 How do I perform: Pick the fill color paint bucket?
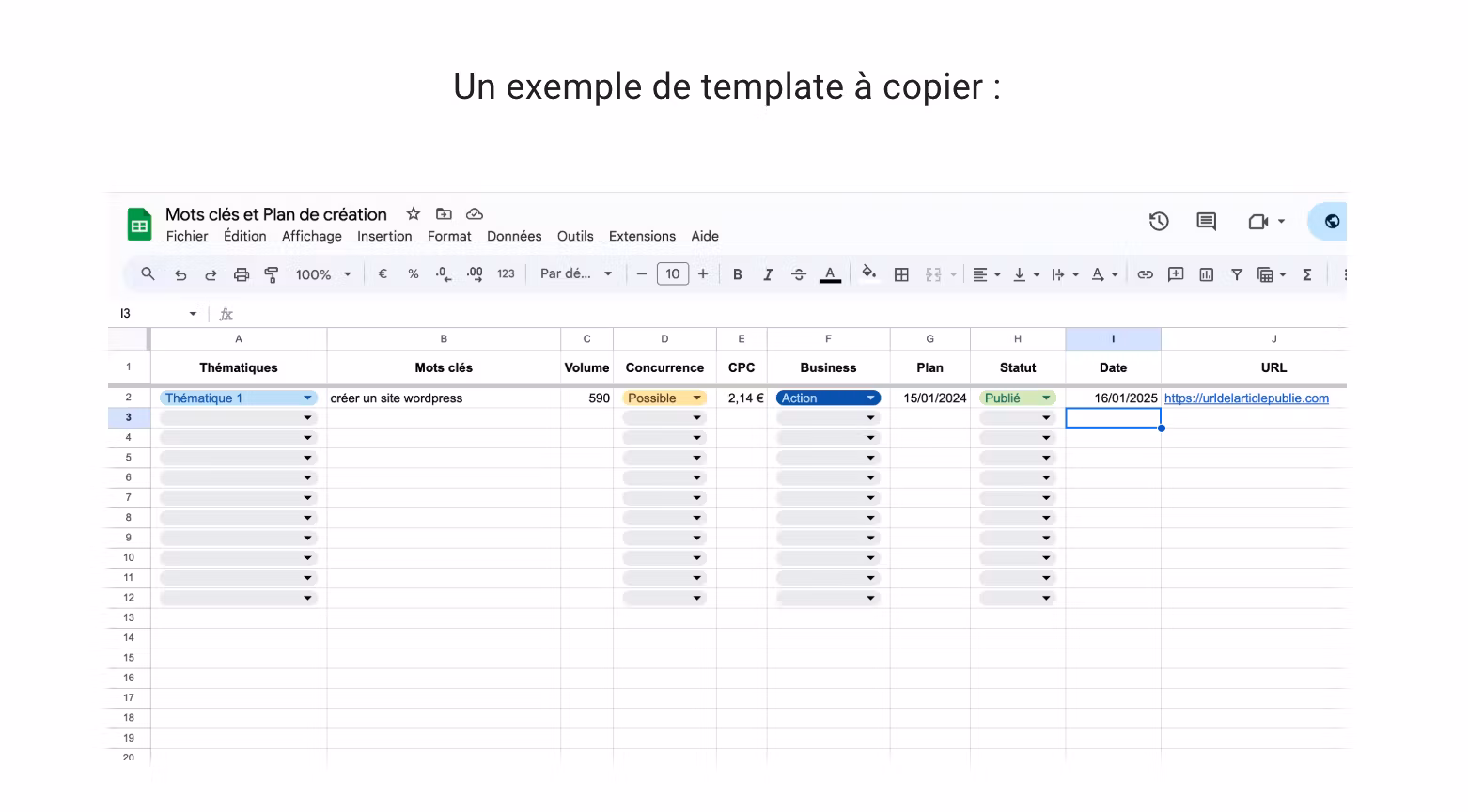point(869,273)
